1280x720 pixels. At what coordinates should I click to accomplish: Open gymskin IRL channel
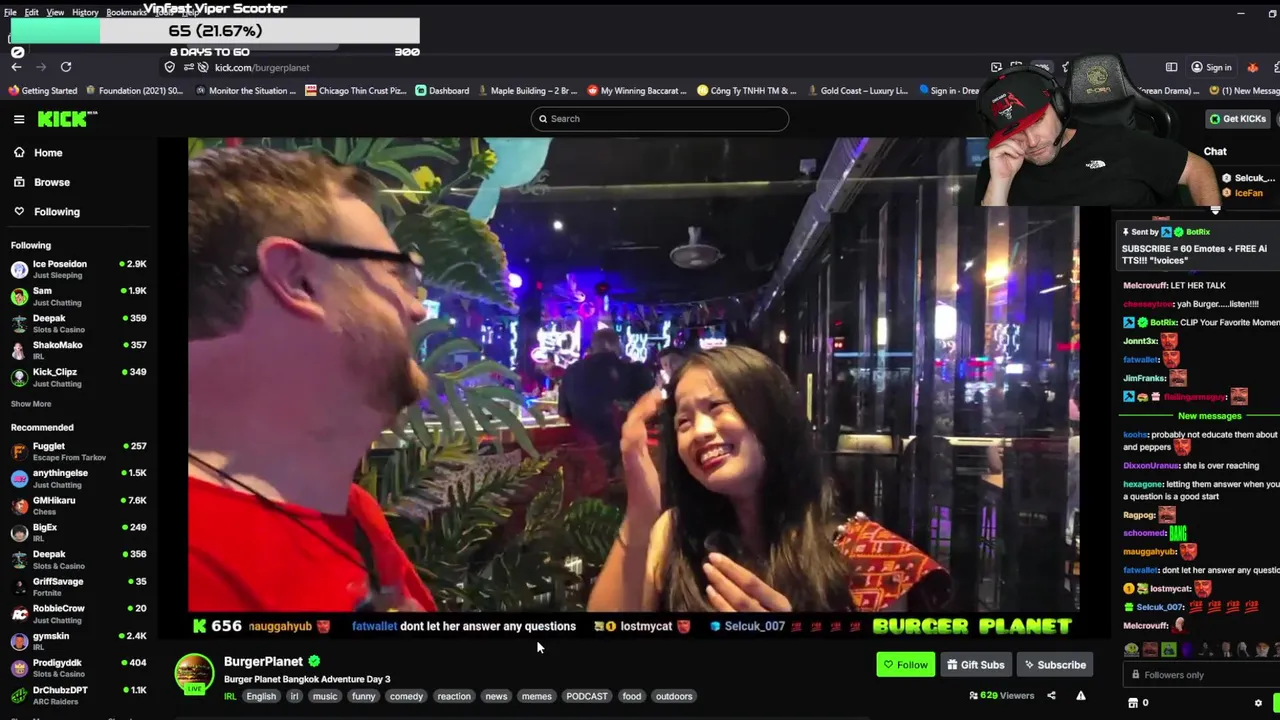(x=78, y=640)
